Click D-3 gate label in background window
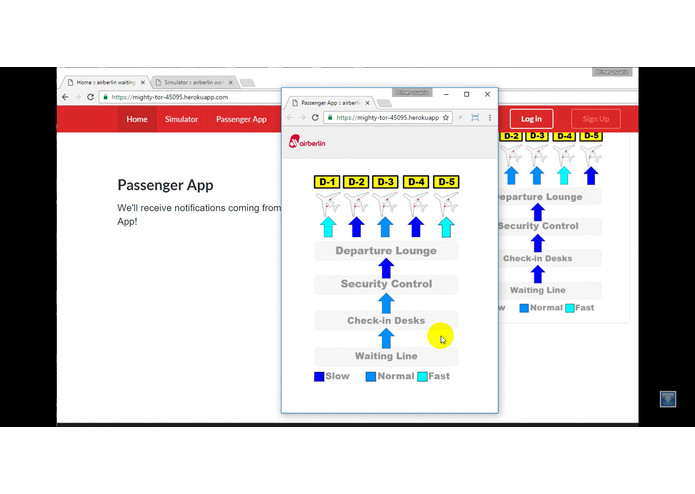The image size is (695, 494). coord(537,136)
